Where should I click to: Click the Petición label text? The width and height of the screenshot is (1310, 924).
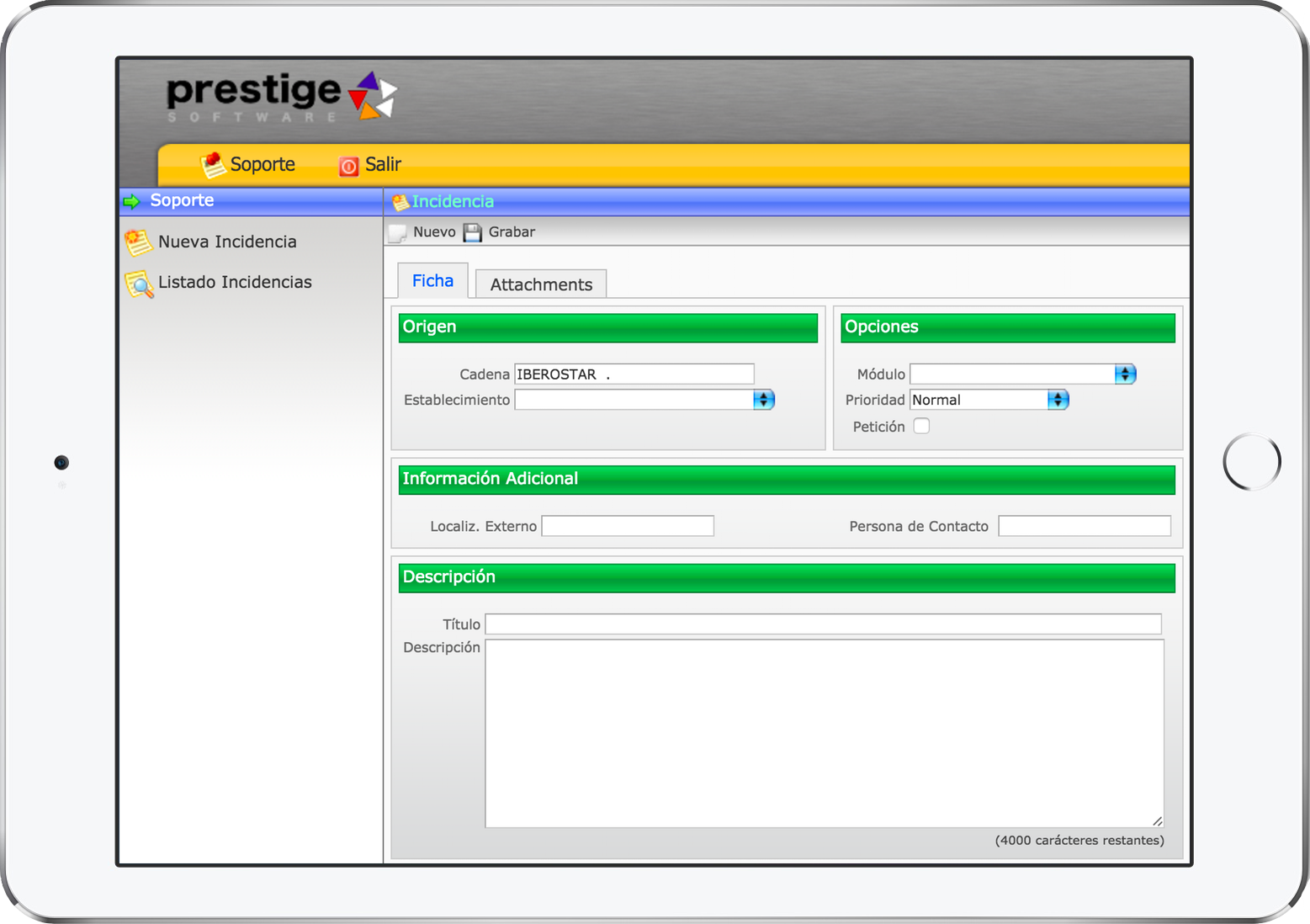[879, 427]
